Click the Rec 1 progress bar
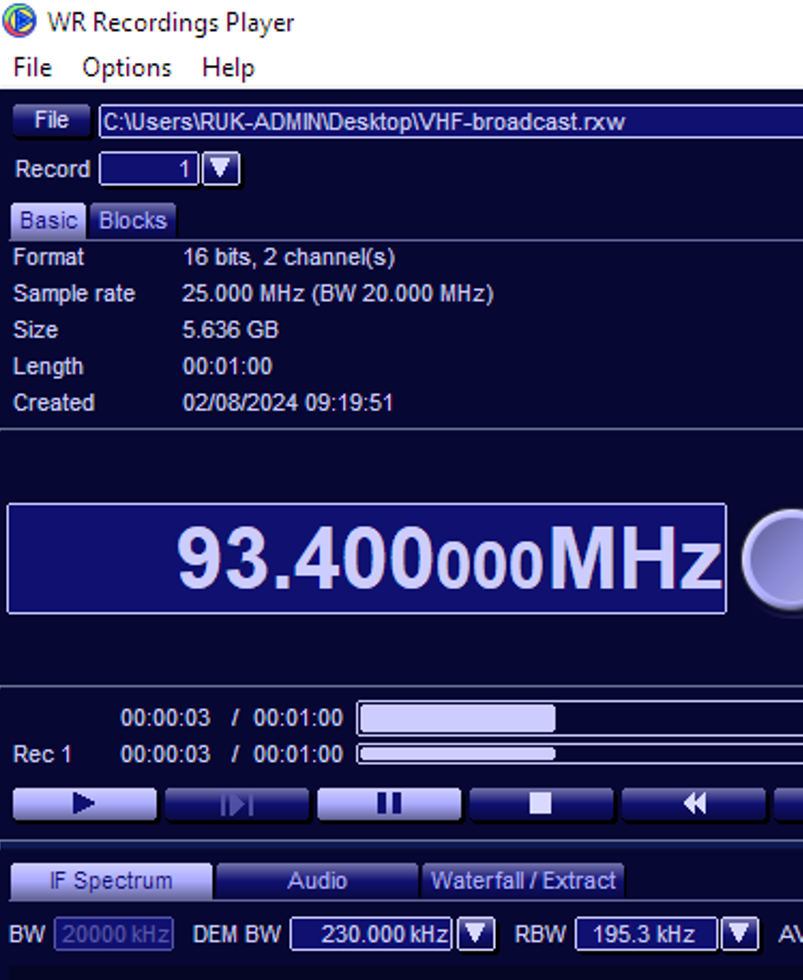Viewport: 803px width, 980px height. [580, 754]
